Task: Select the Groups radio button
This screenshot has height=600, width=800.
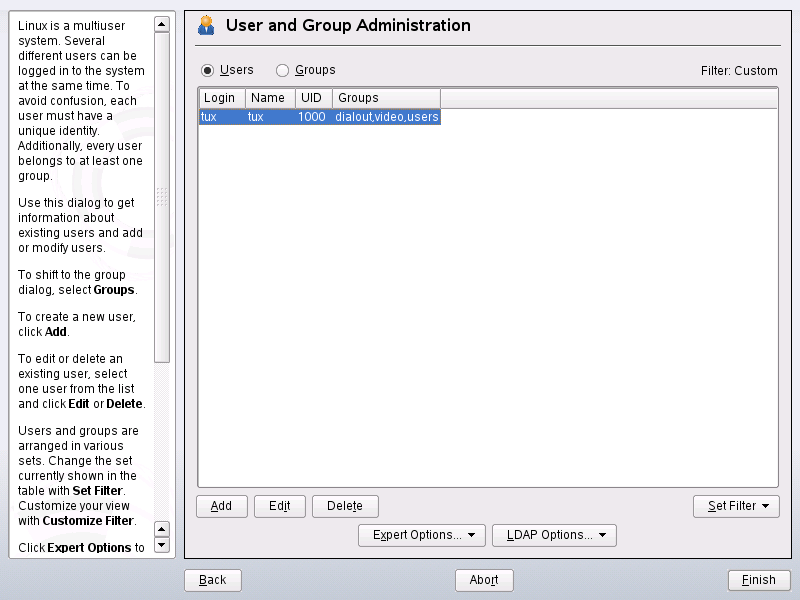Action: (x=282, y=71)
